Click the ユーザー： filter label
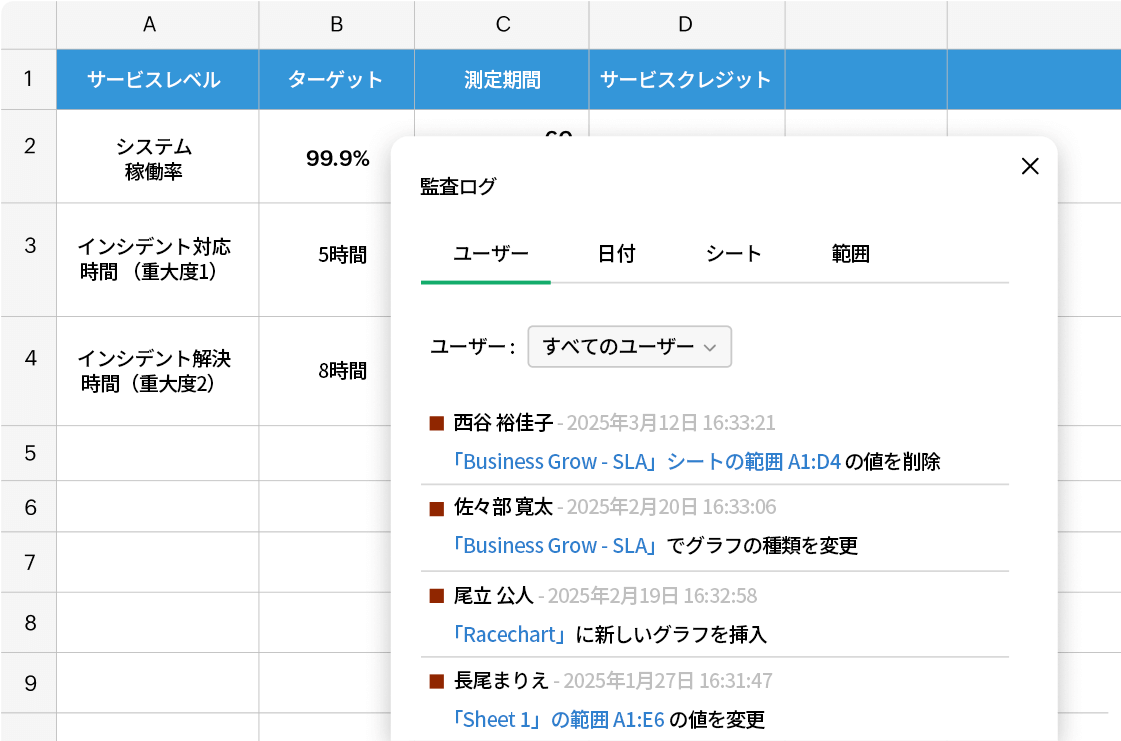This screenshot has height=741, width=1121. point(473,347)
